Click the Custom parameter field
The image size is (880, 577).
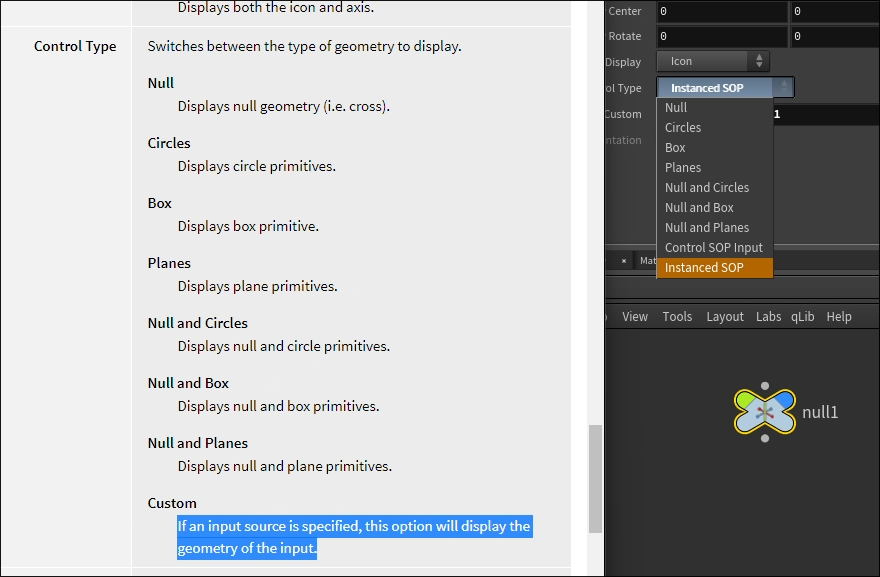(827, 114)
